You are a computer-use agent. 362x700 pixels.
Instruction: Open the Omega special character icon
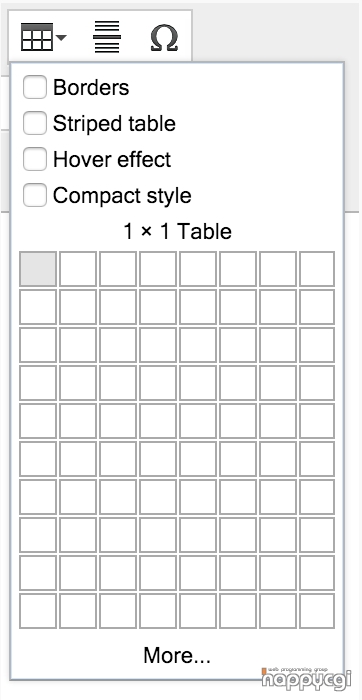164,38
